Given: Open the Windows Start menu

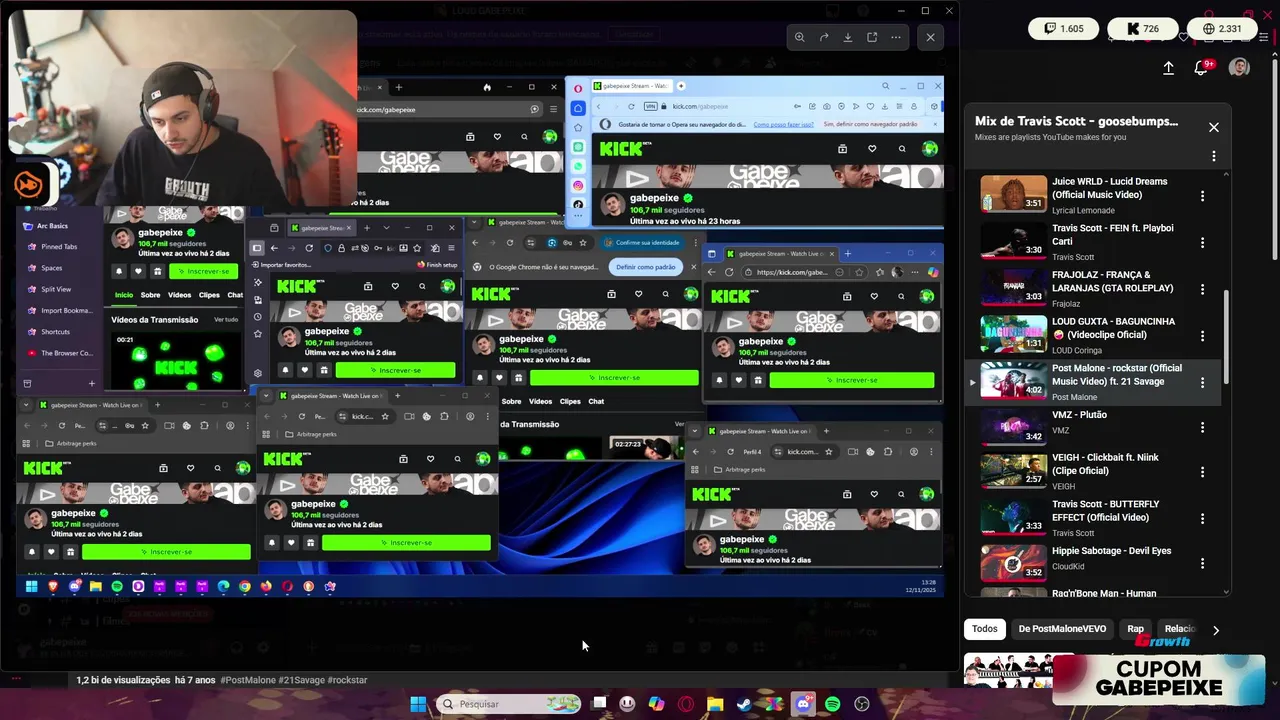Looking at the screenshot, I should [418, 704].
